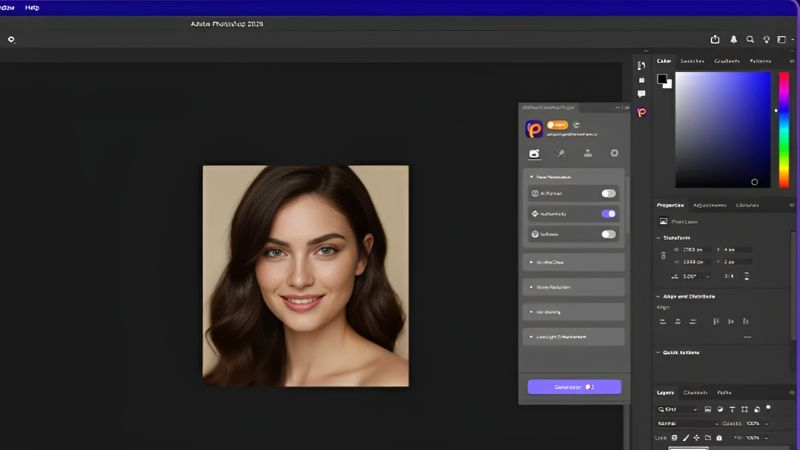Click the orange plugin icon in side strip
This screenshot has width=800, height=450.
point(641,112)
